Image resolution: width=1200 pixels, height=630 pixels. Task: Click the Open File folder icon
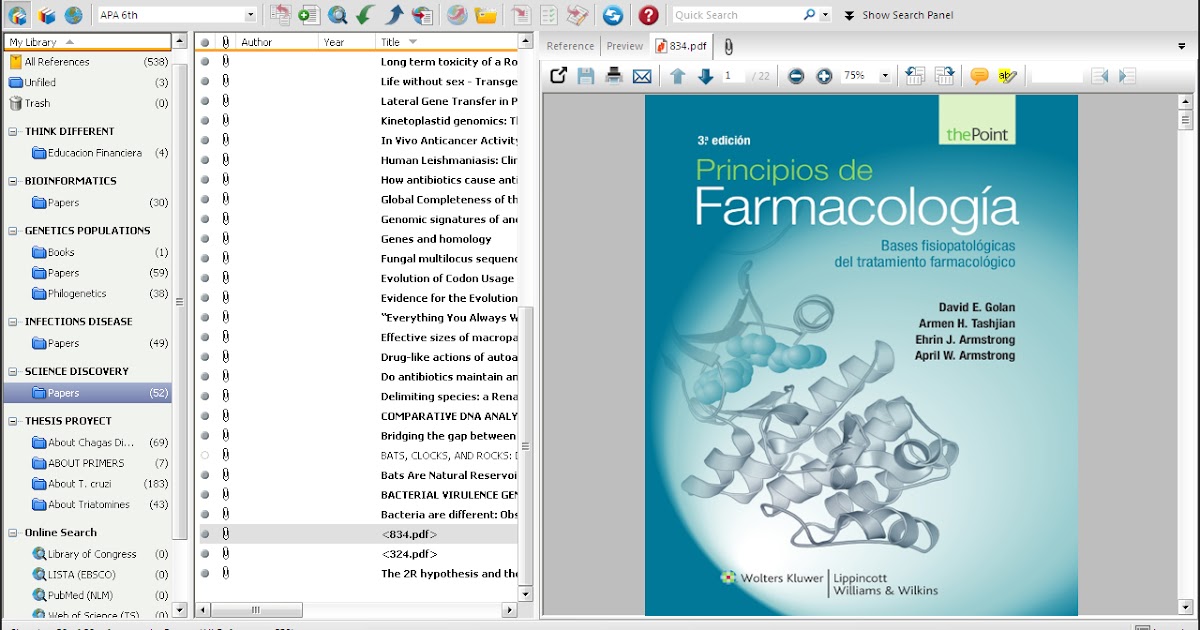(486, 15)
